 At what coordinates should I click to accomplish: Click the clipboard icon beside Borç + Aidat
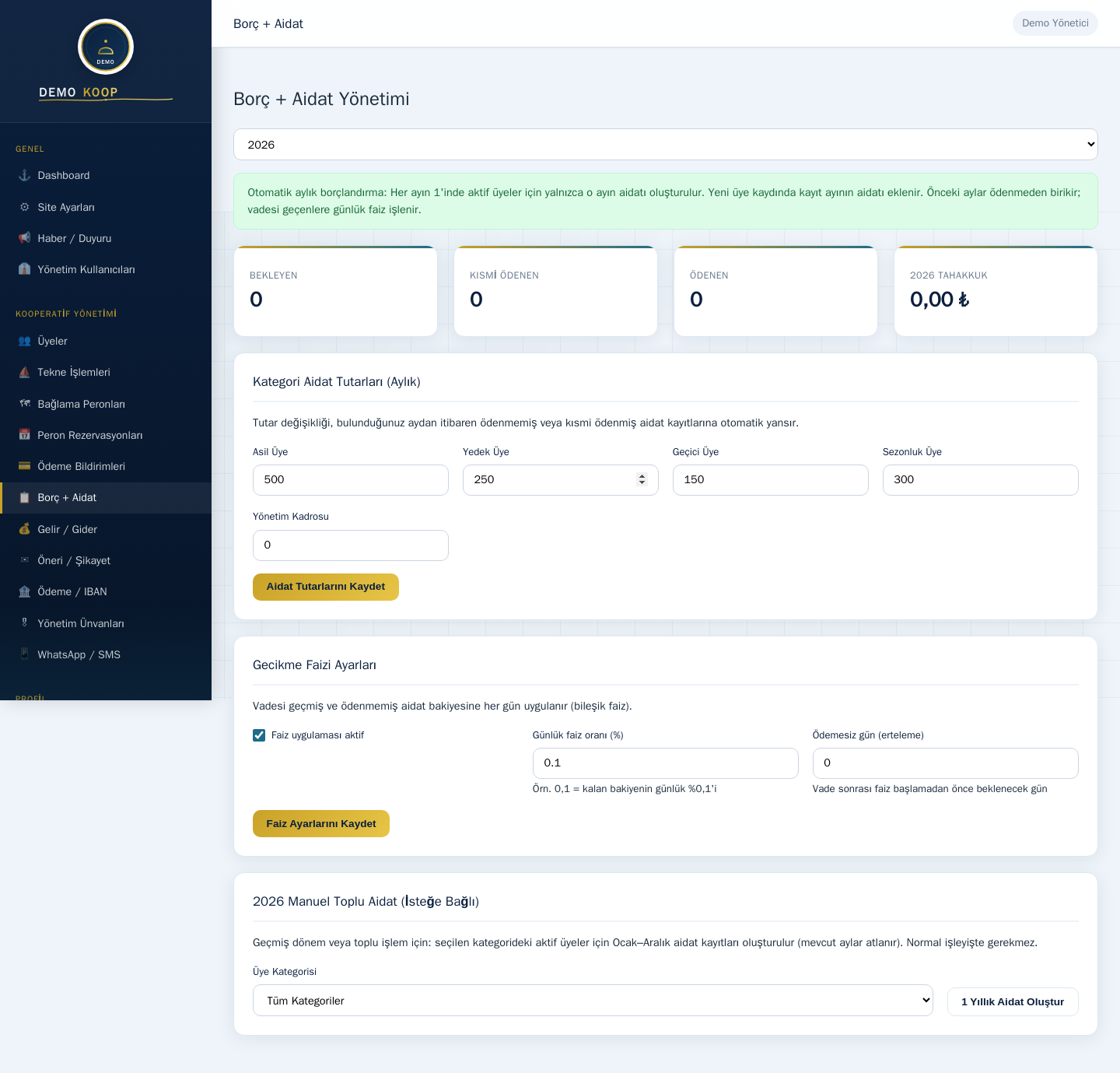(25, 498)
